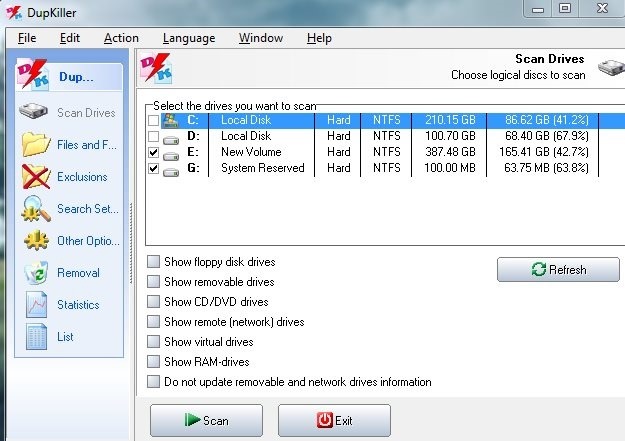The image size is (625, 441).
Task: Open the Help menu
Action: tap(319, 38)
